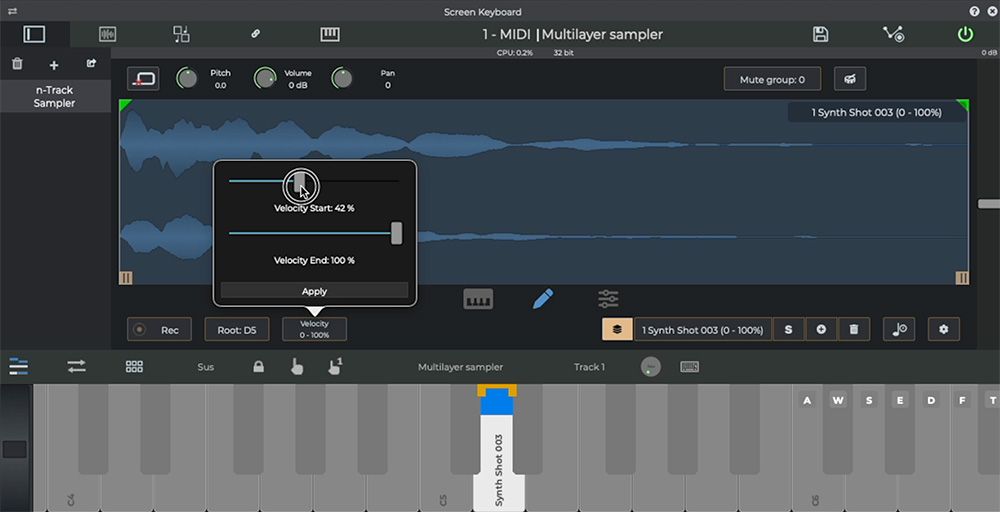Open the pads and notes view

pos(182,34)
